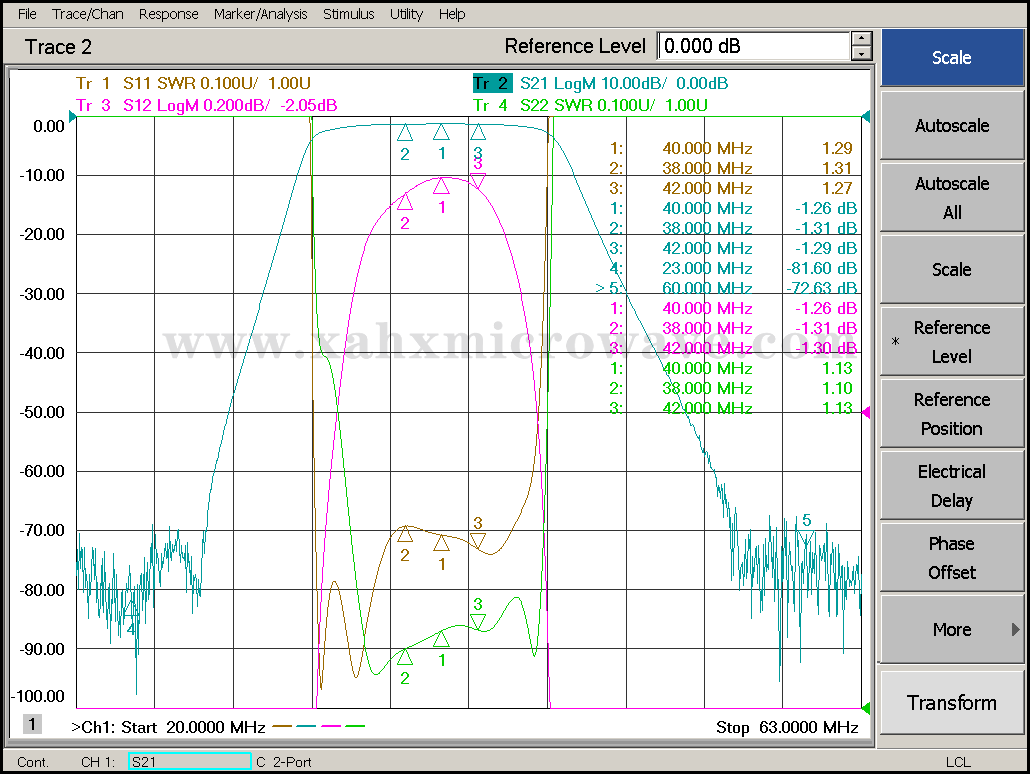The image size is (1030, 774).
Task: Select green marker 2 on S22 trace
Action: click(405, 656)
